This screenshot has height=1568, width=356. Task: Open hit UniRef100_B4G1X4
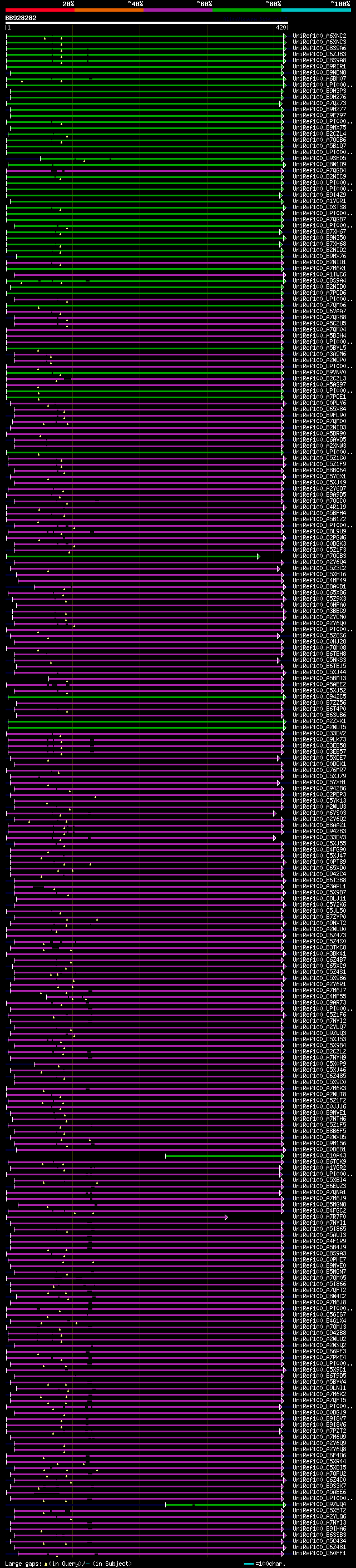click(x=319, y=1321)
